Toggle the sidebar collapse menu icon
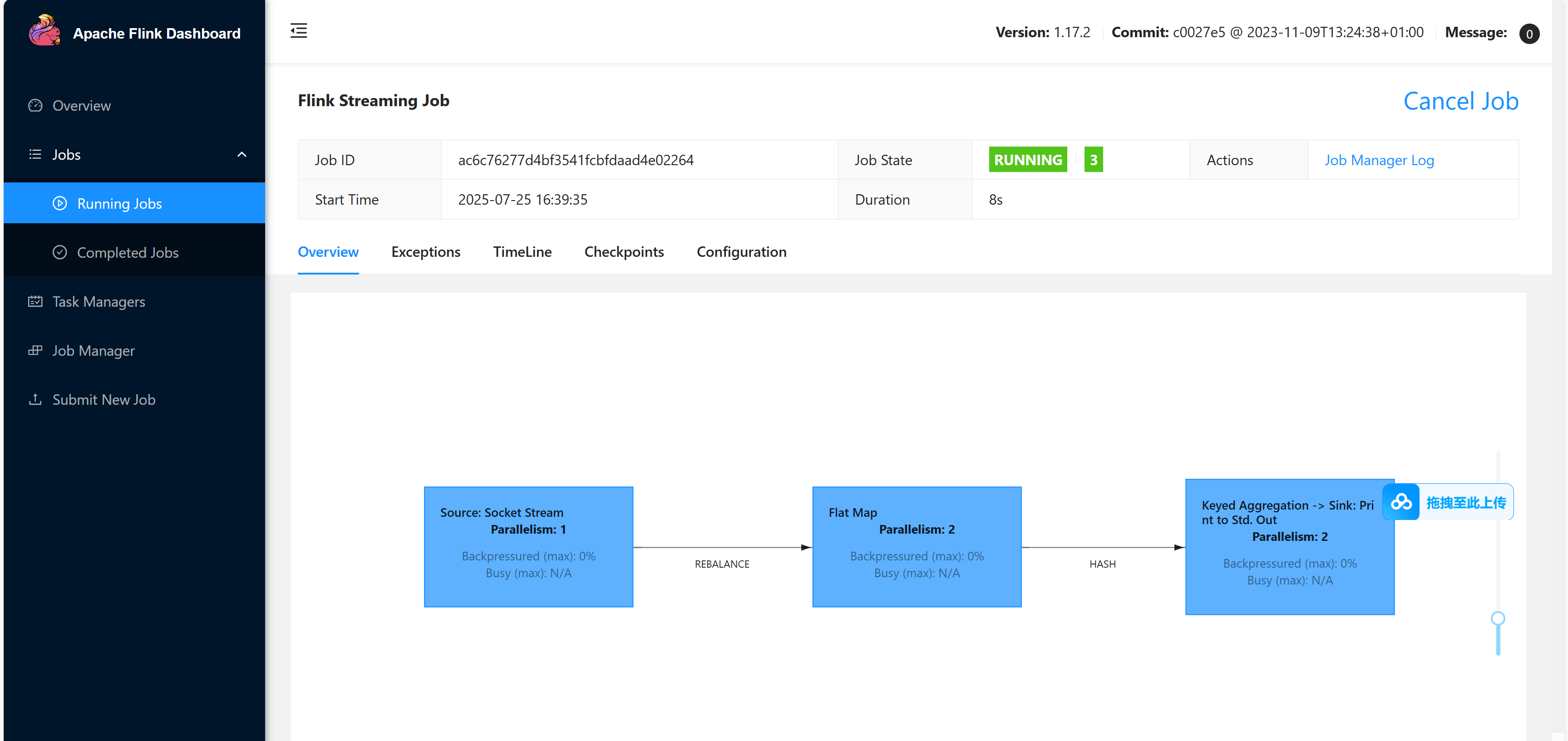Image resolution: width=1568 pixels, height=741 pixels. [x=298, y=30]
